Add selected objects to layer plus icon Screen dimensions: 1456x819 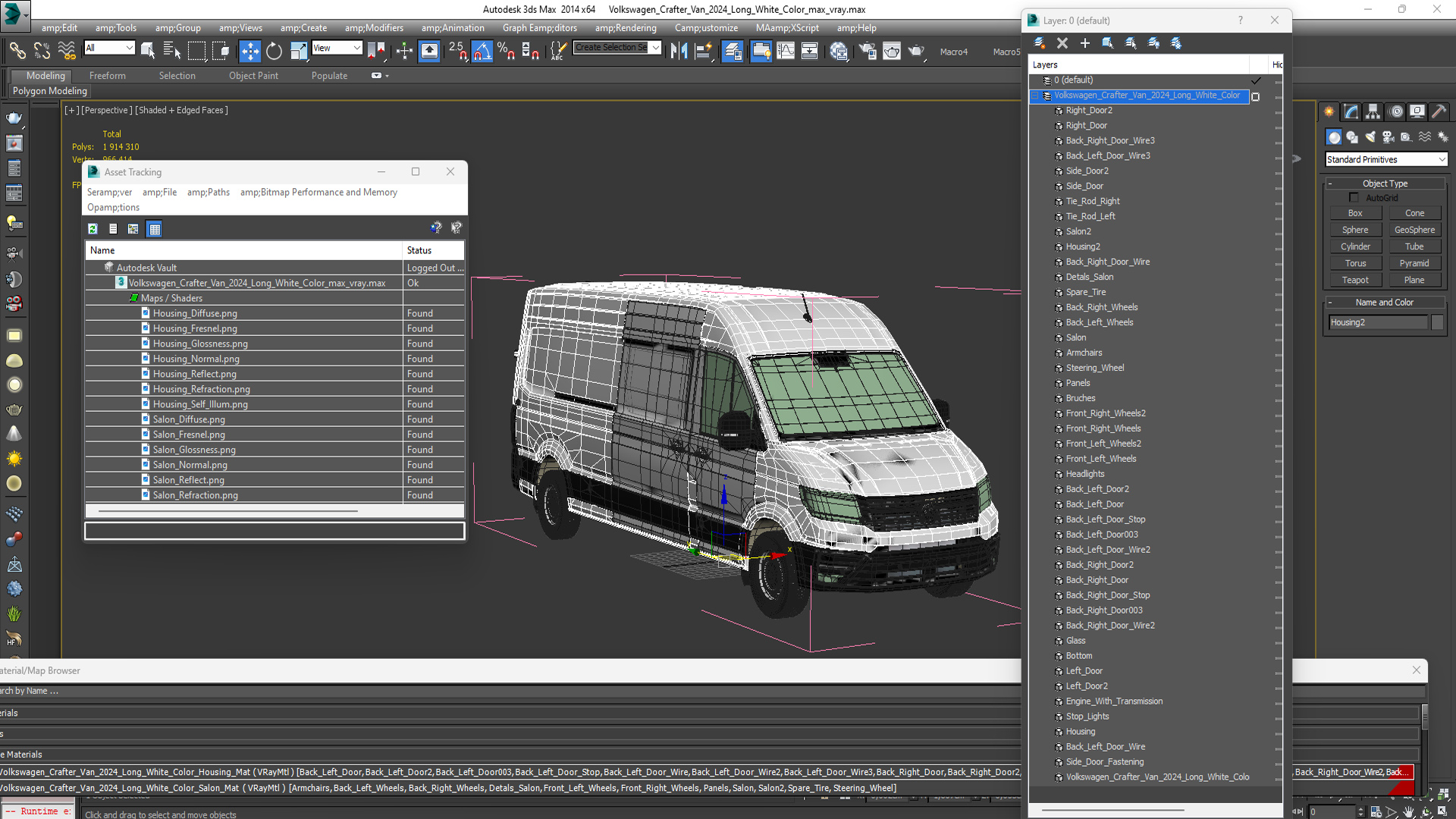coord(1085,43)
